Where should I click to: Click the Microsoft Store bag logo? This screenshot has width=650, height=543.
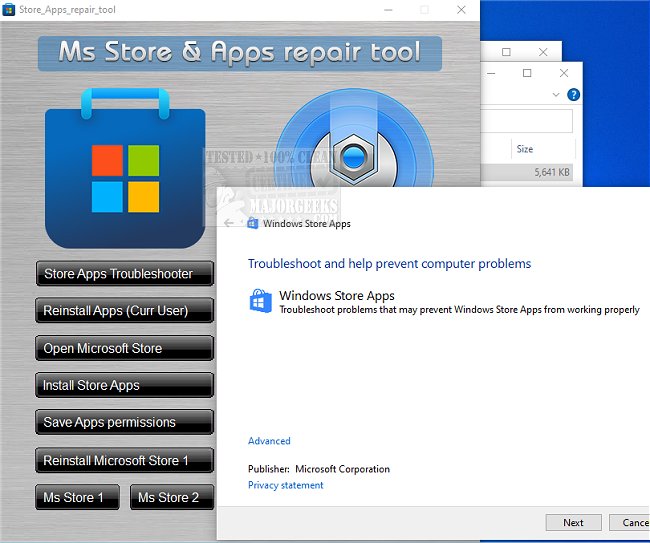tap(125, 168)
